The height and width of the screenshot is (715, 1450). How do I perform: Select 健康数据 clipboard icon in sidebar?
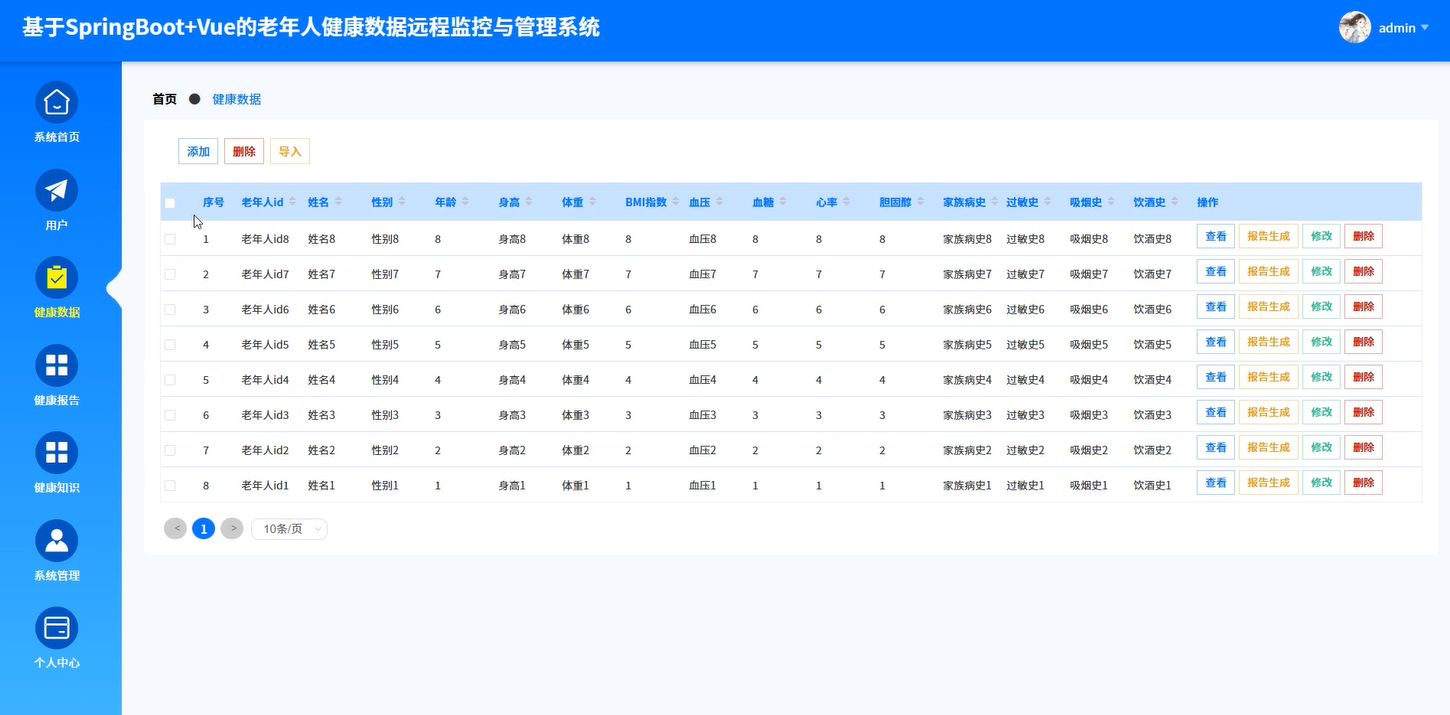57,277
